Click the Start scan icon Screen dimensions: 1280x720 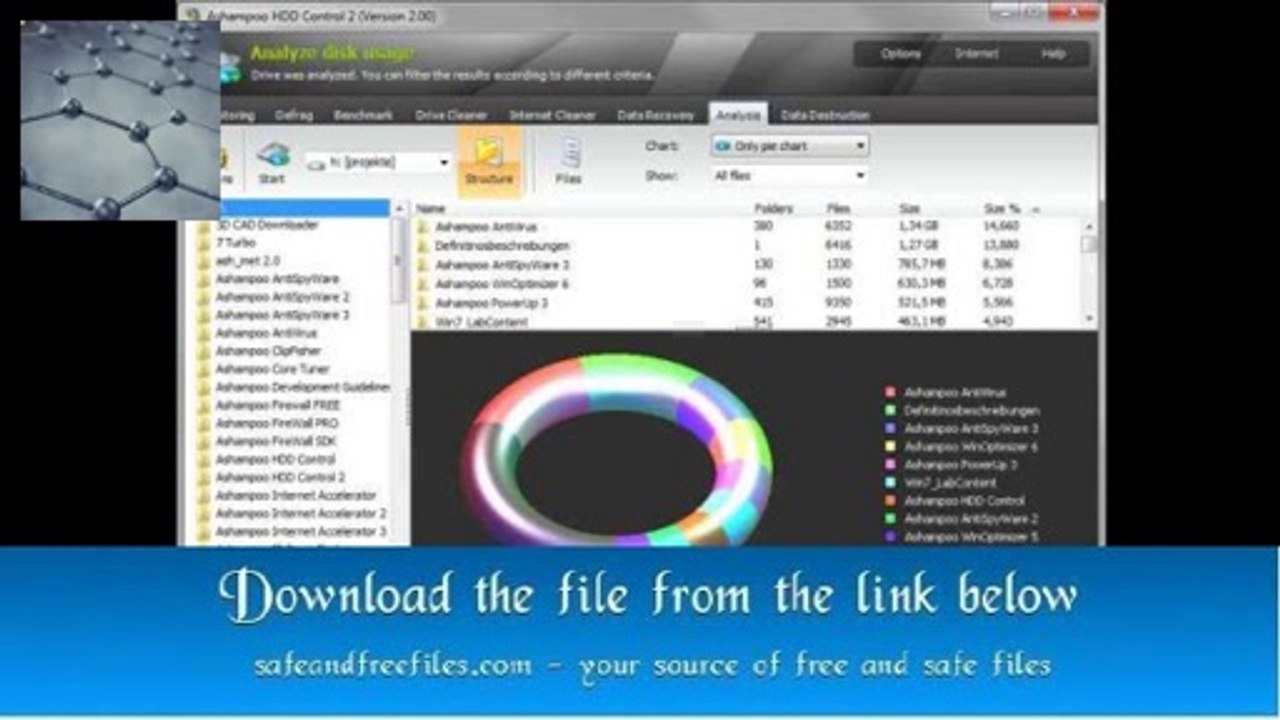pos(272,155)
